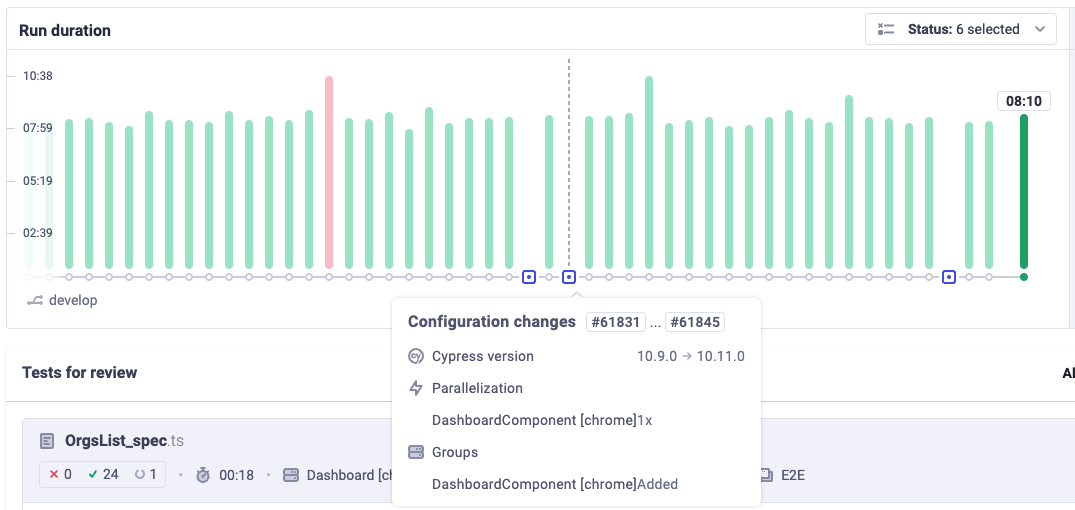Click the status list icon in the filter
Screen dimensions: 1075x510
click(x=885, y=29)
